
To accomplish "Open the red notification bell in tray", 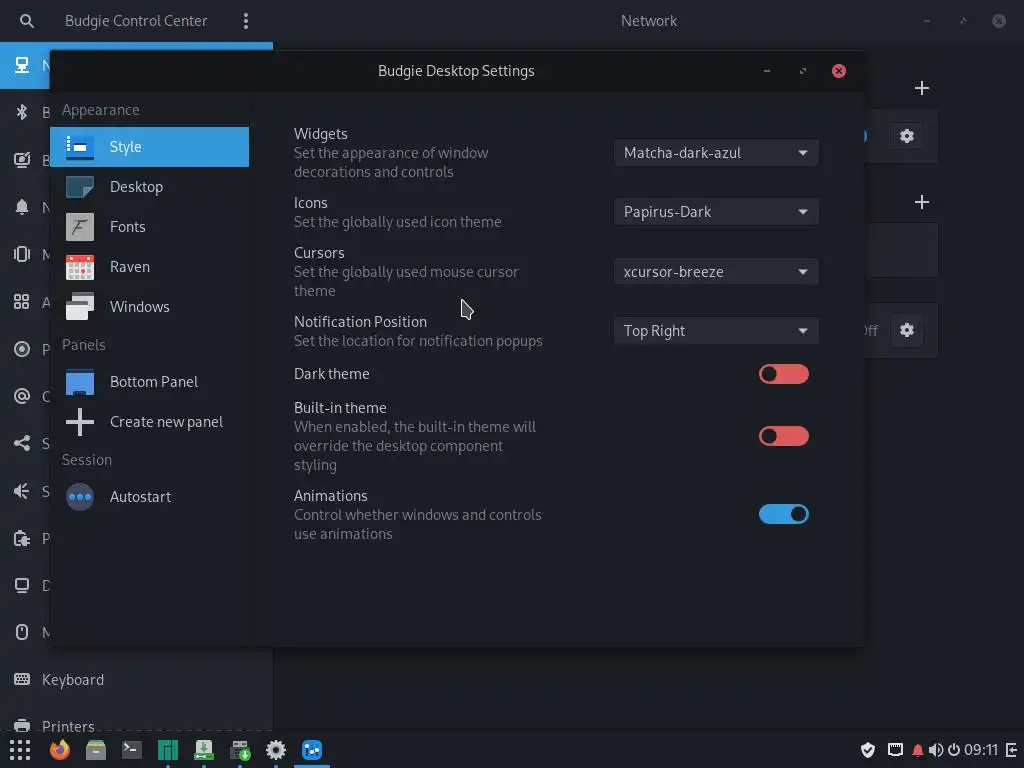I will tap(918, 750).
